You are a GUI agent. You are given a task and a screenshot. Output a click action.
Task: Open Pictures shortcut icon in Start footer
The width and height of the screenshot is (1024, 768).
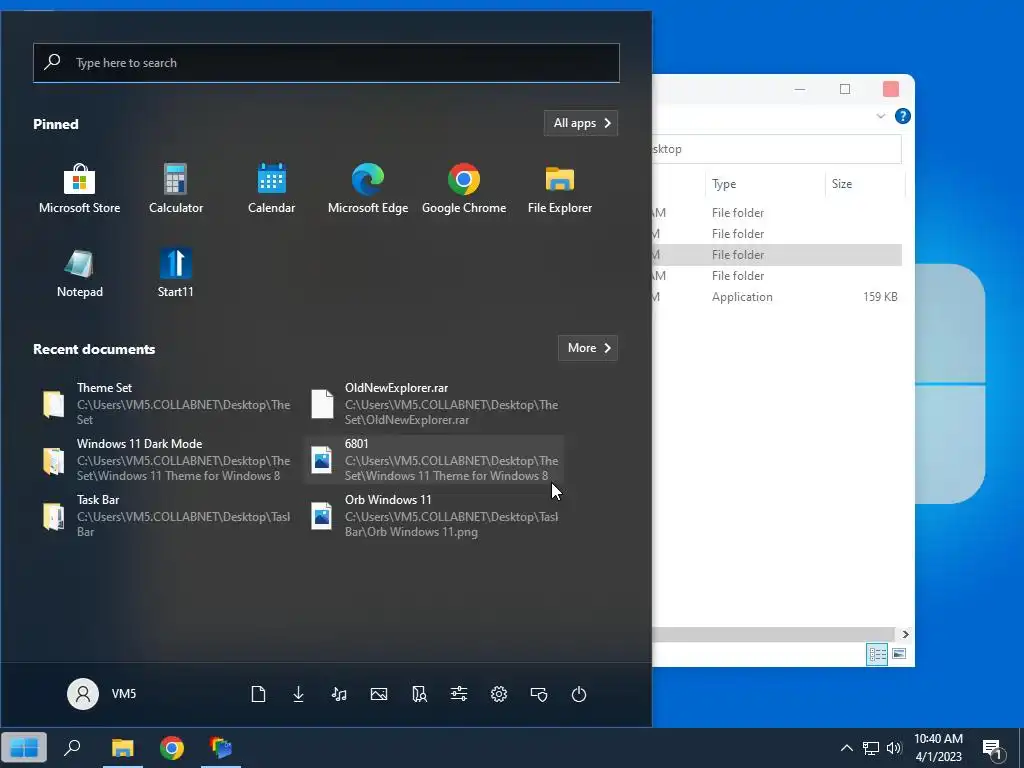tap(379, 694)
